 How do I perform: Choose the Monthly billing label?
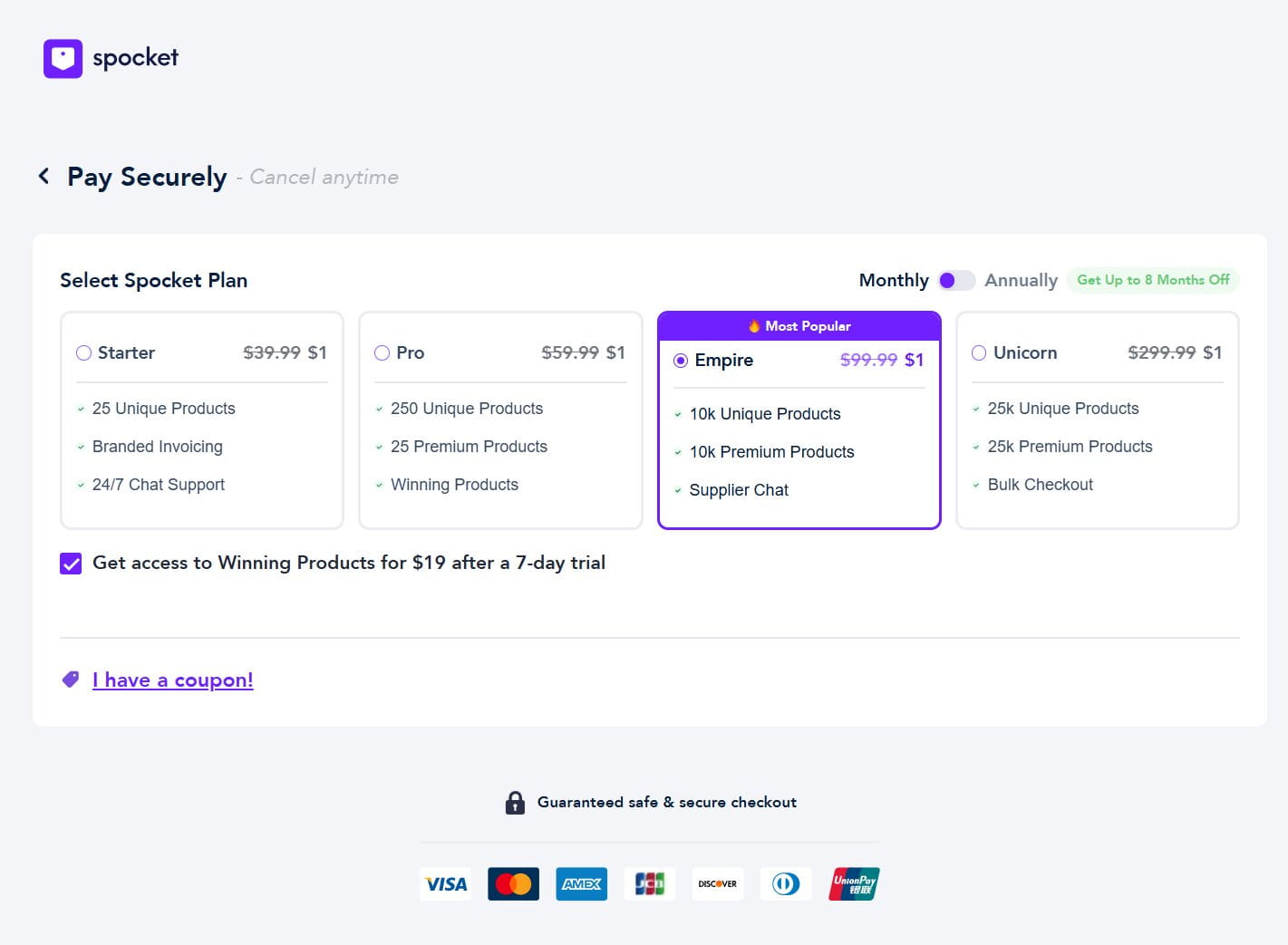coord(894,280)
